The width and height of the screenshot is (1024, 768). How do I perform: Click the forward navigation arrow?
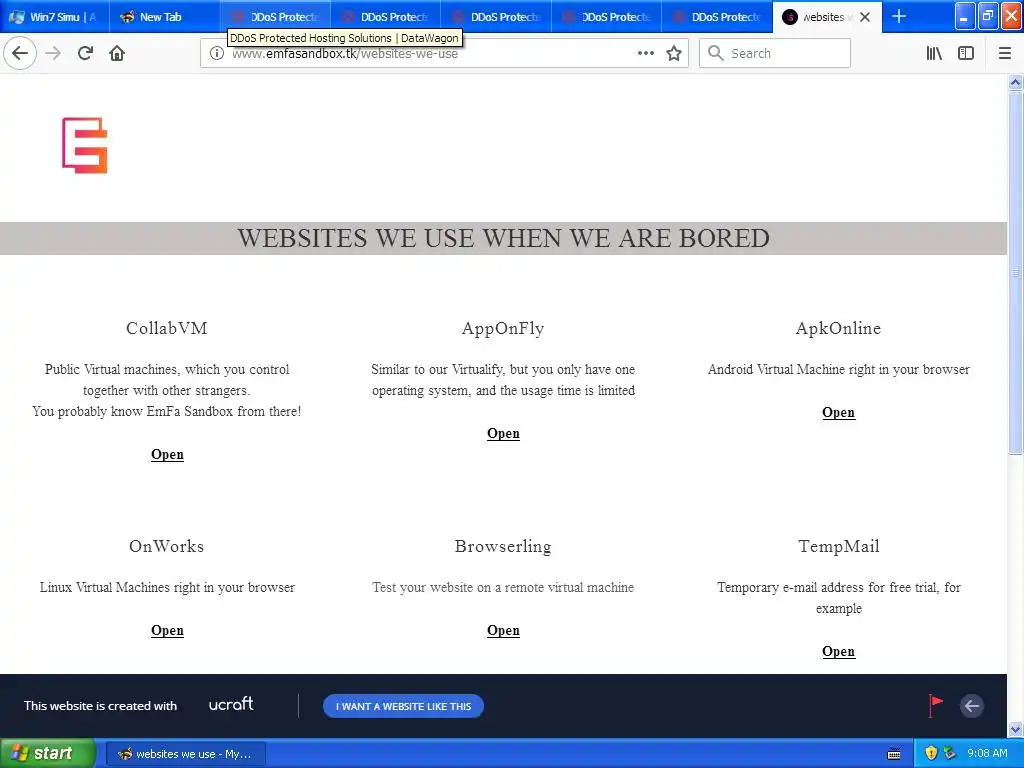pos(53,53)
